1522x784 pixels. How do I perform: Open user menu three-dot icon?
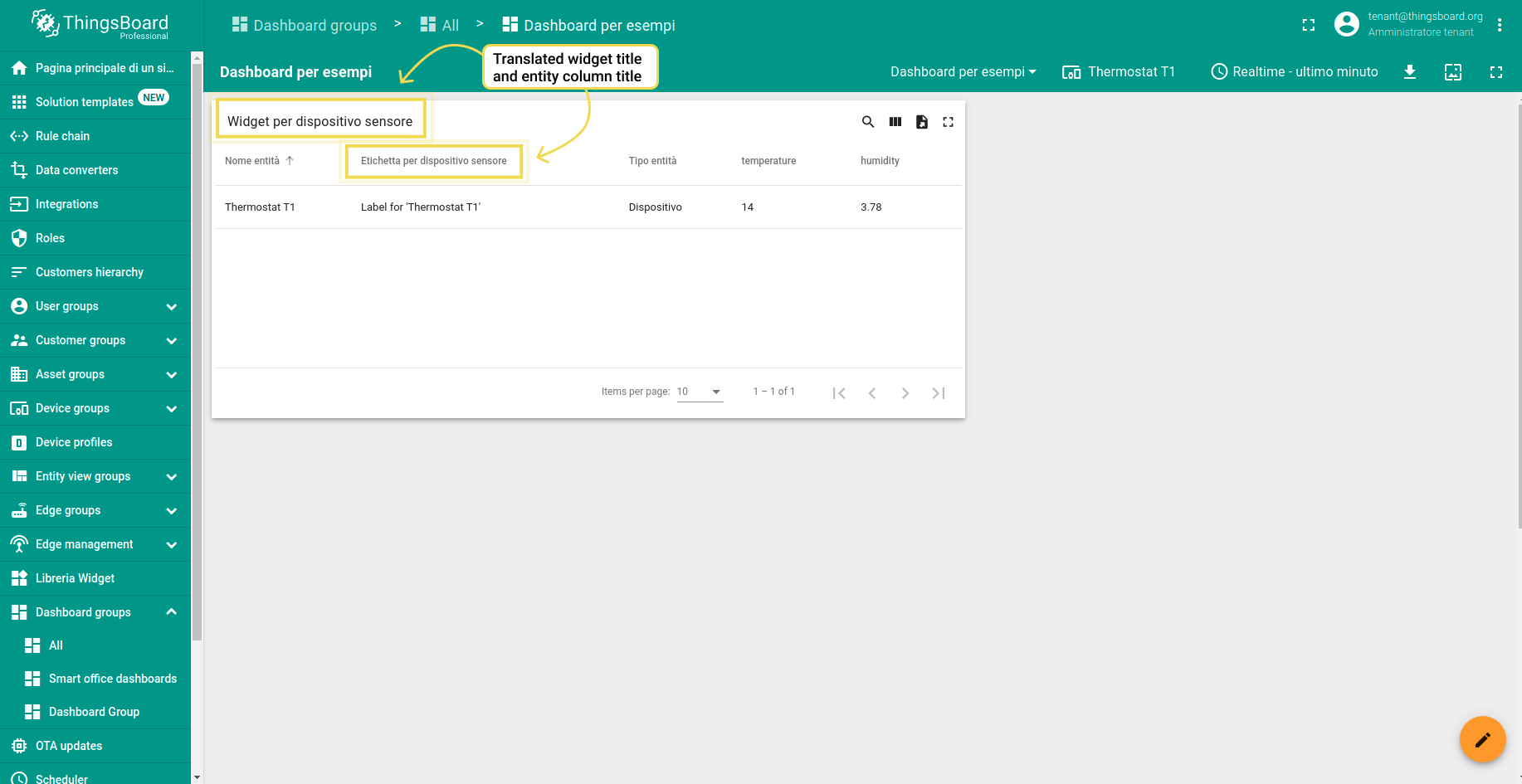(x=1499, y=25)
